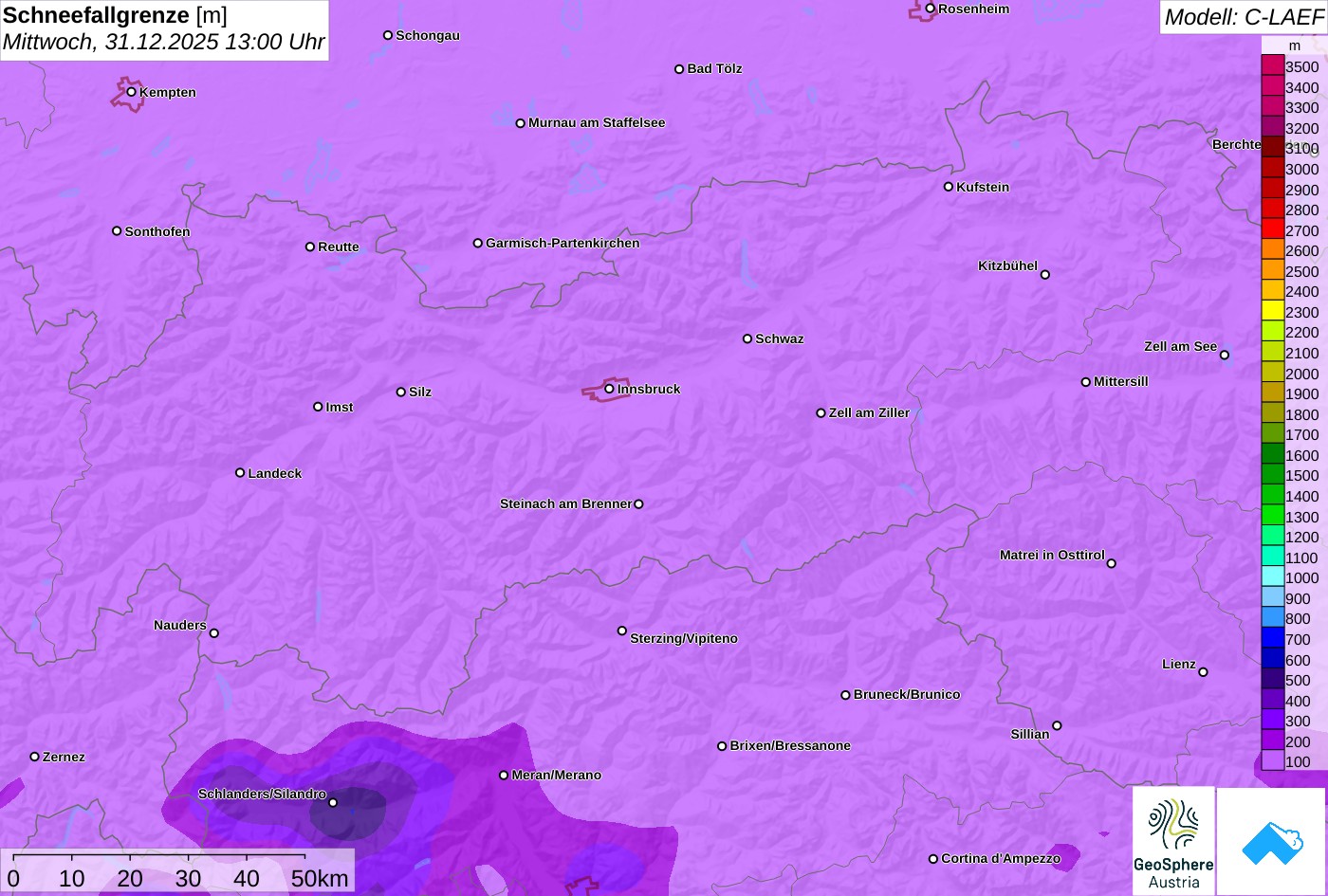Click the Sillian marker dot
The image size is (1328, 896).
pyautogui.click(x=1057, y=726)
